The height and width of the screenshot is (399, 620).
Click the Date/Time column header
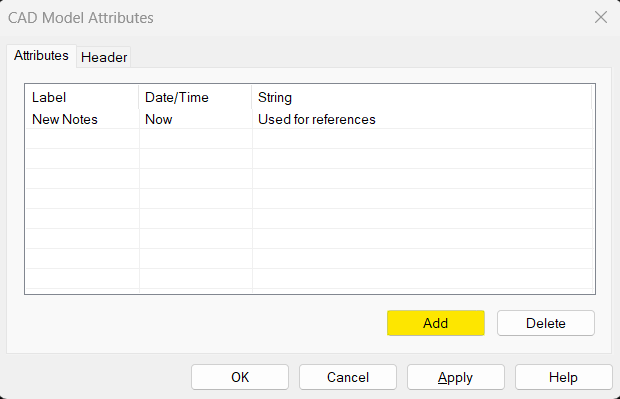coord(195,97)
